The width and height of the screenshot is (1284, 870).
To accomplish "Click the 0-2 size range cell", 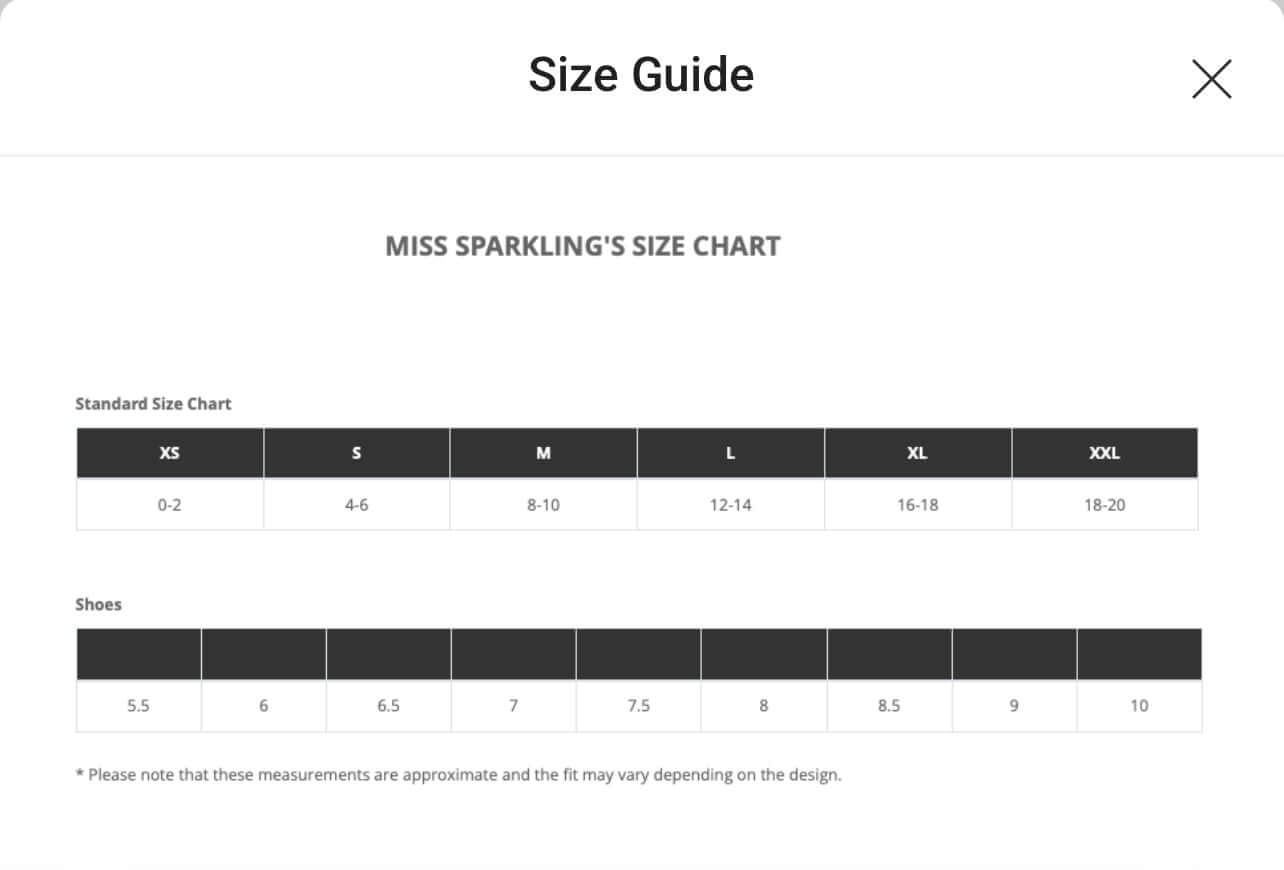I will pos(170,505).
